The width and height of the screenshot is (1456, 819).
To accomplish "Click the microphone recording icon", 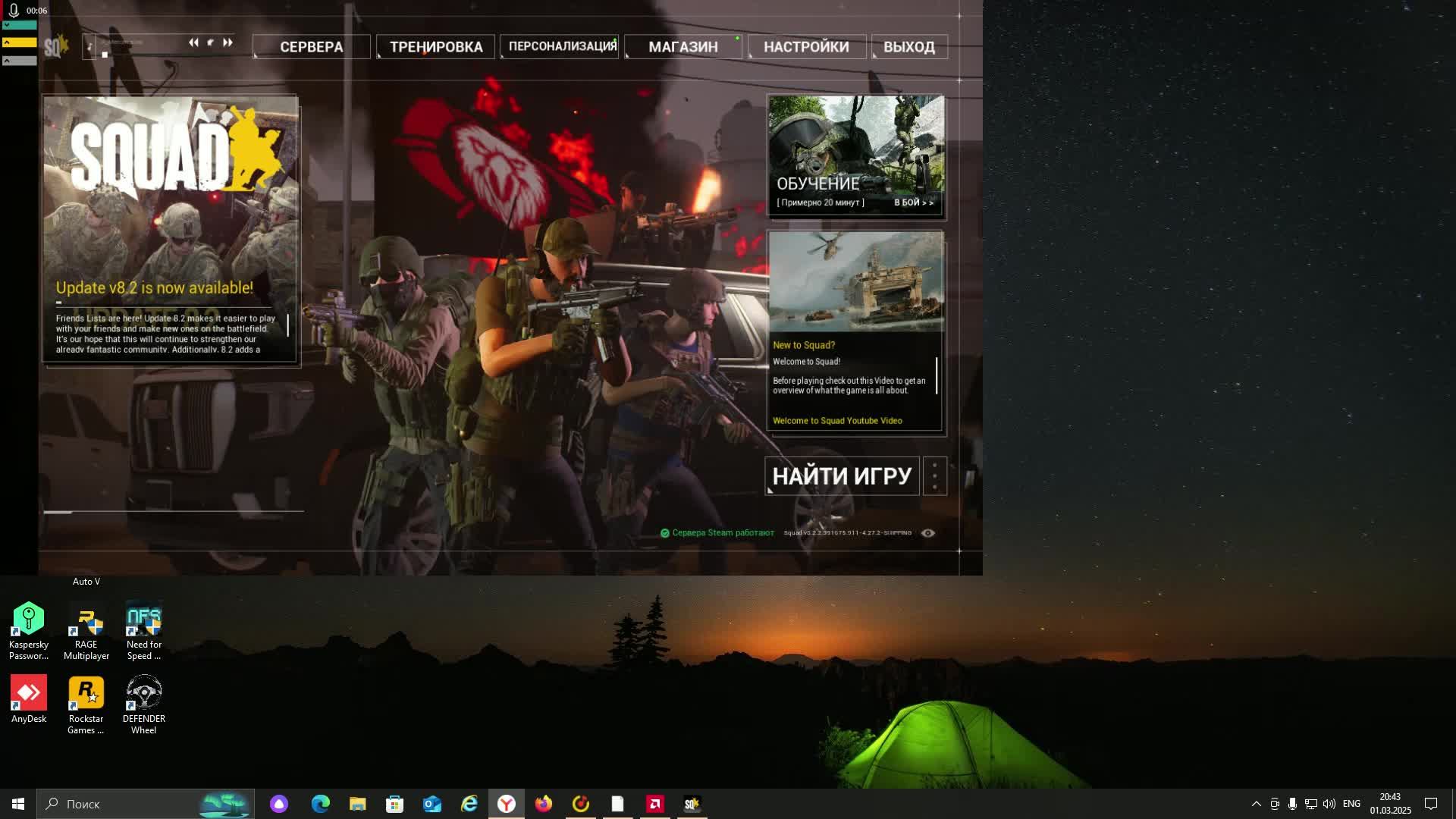I will [x=13, y=10].
